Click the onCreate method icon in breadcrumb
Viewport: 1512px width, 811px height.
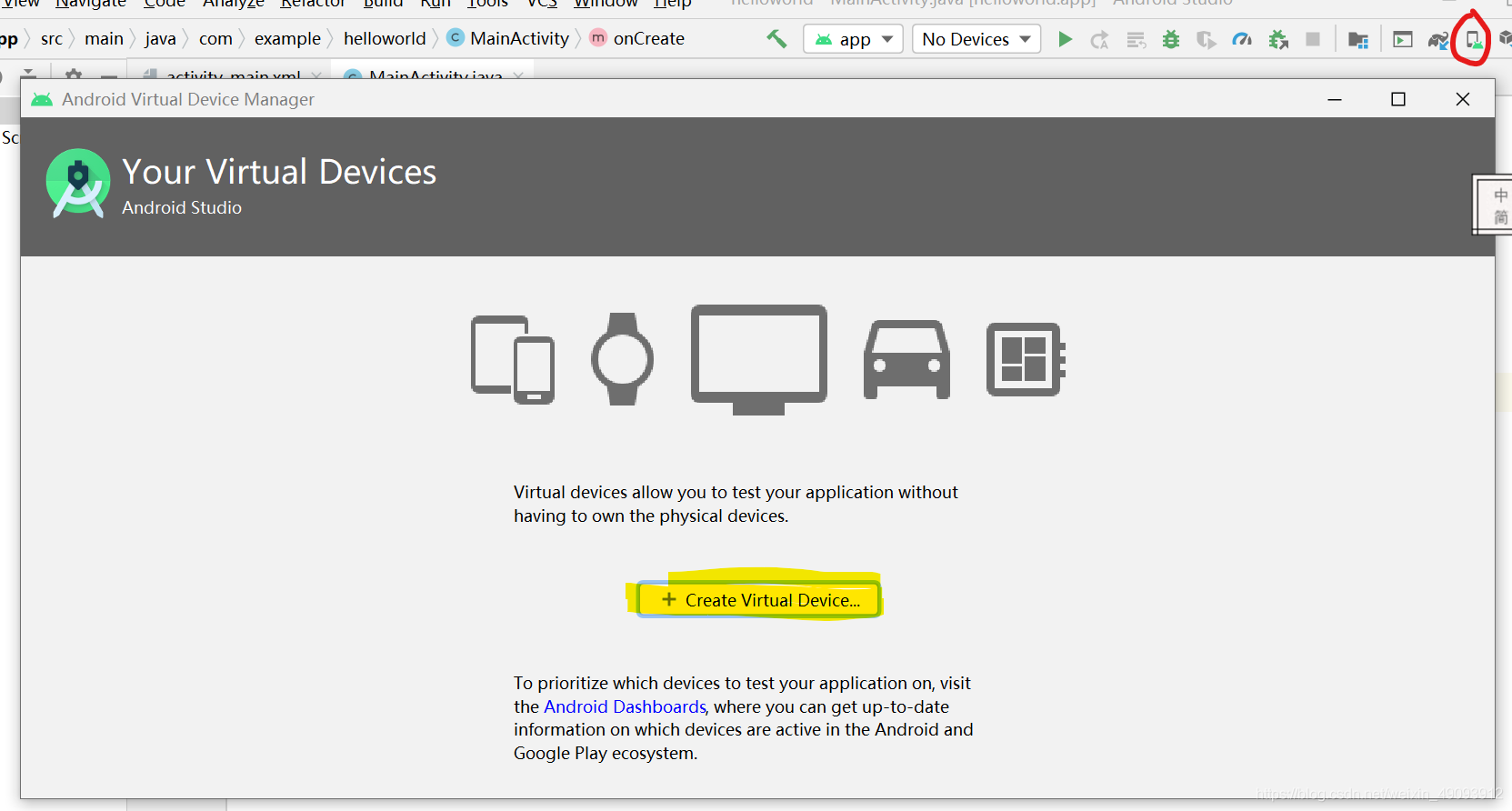pos(598,38)
